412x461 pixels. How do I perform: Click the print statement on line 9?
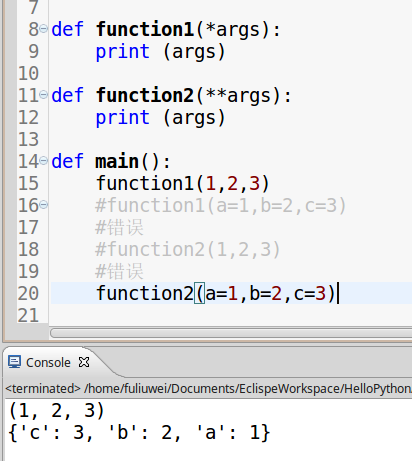coord(161,52)
